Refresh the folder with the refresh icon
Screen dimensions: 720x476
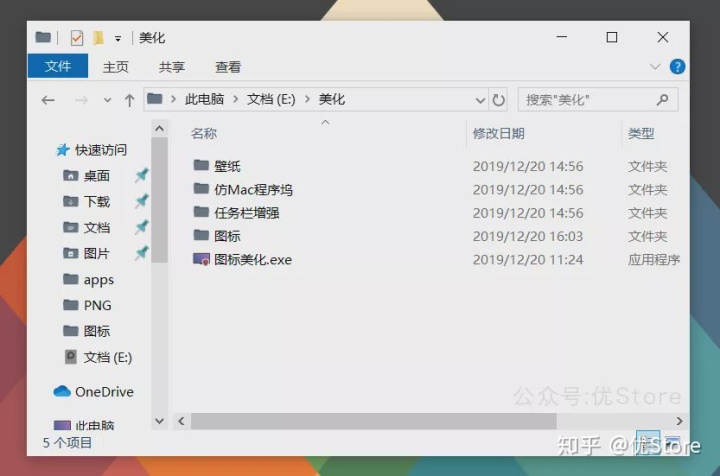pyautogui.click(x=499, y=100)
